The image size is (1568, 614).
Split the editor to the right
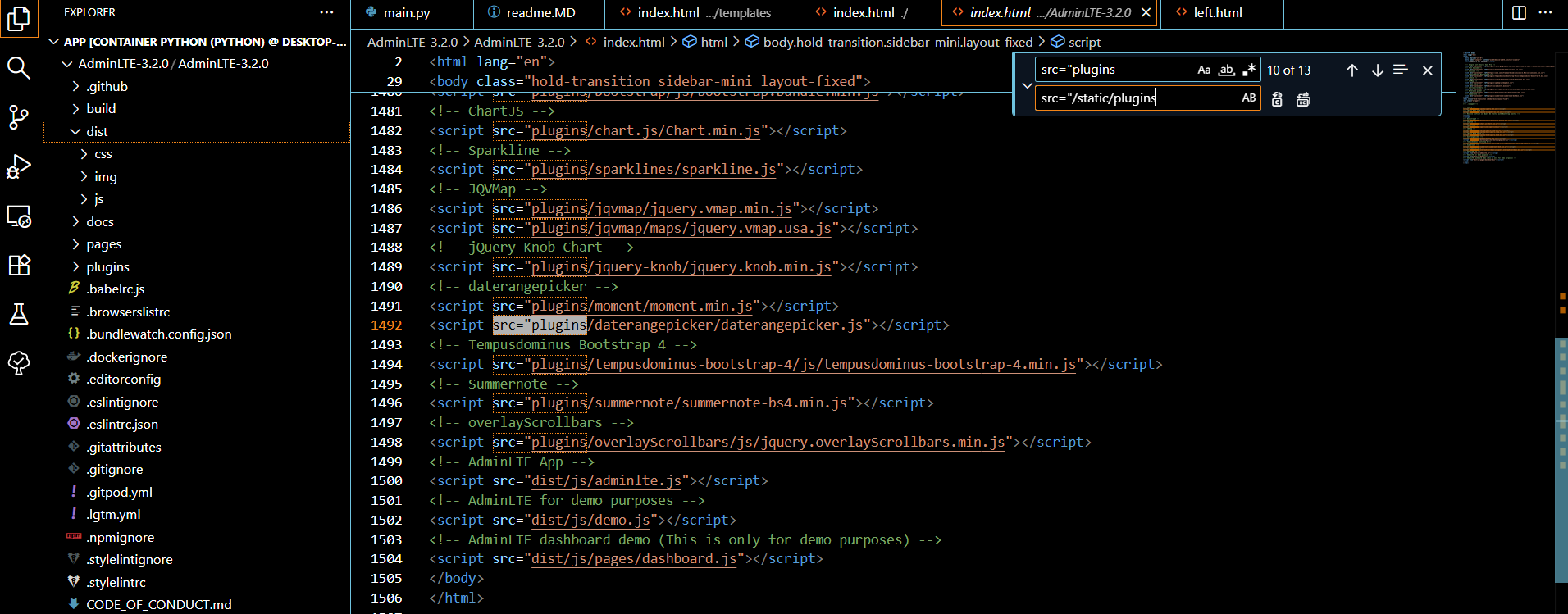pos(1519,12)
